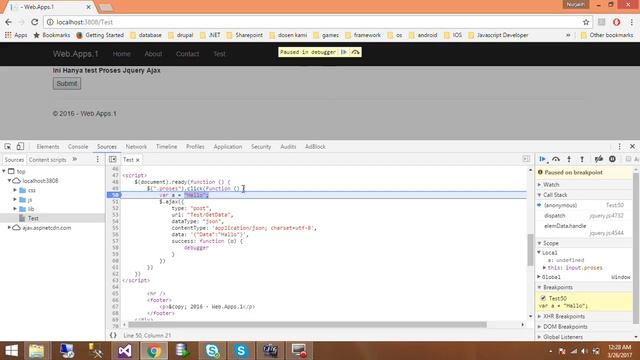Step over from the Paused in debugger overlay
The width and height of the screenshot is (640, 360).
coord(356,52)
